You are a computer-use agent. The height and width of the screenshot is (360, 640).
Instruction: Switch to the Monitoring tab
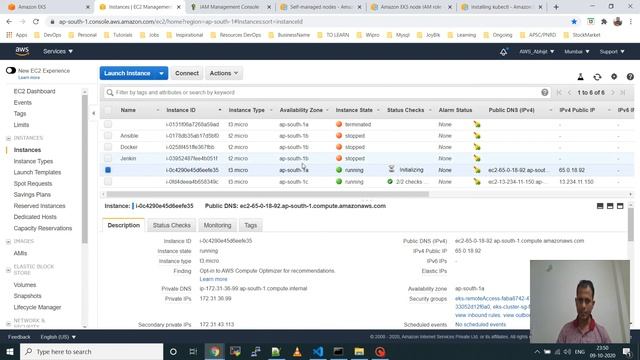coord(218,225)
